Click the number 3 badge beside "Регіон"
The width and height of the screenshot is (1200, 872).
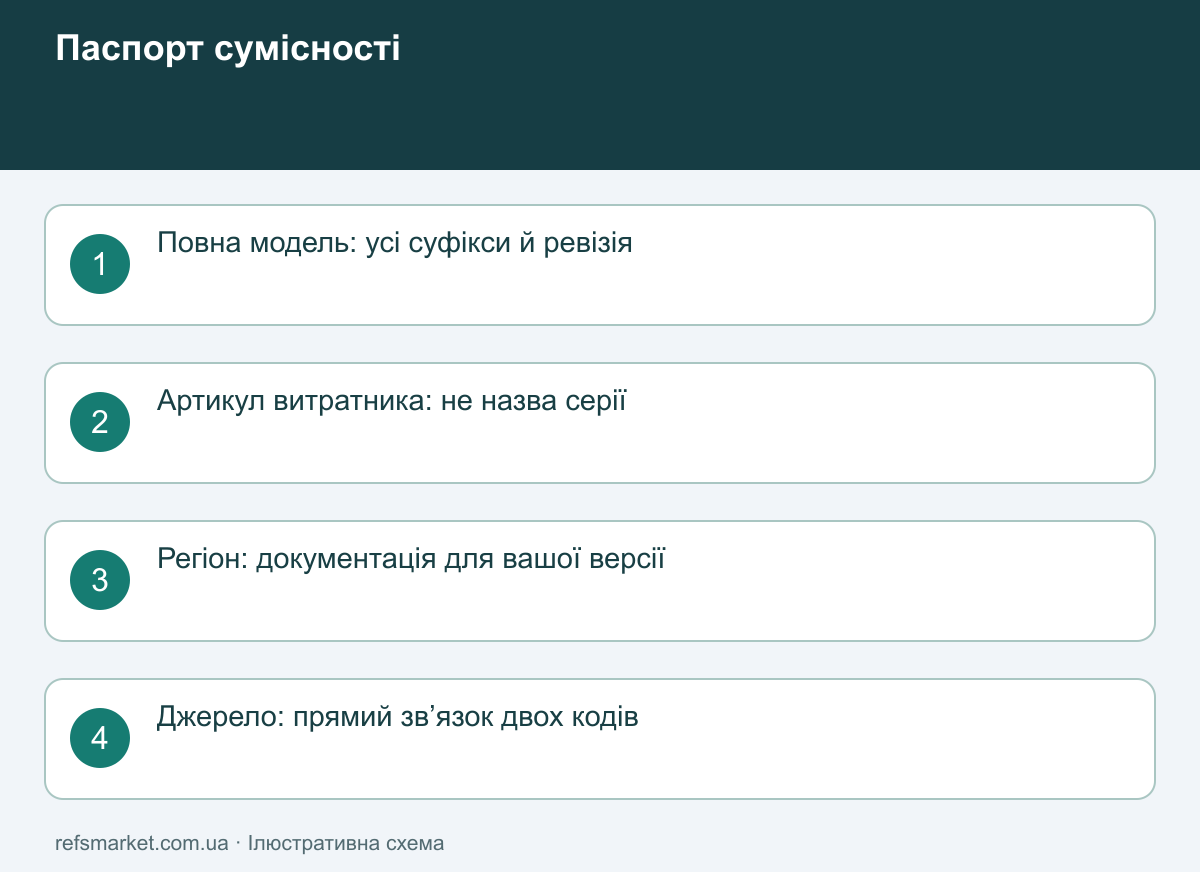(x=100, y=580)
